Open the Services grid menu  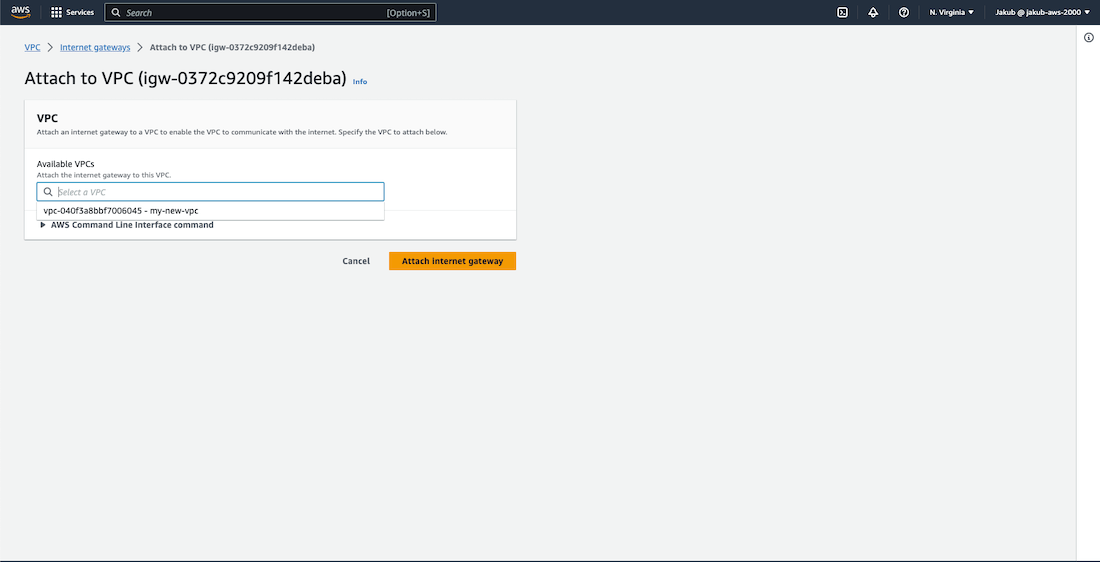point(56,13)
